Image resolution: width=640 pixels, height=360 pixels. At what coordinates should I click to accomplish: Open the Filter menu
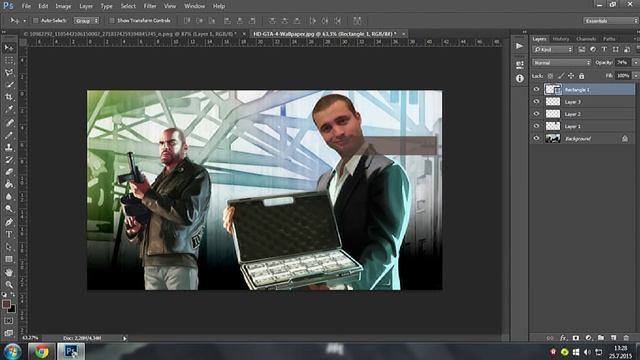pos(150,6)
